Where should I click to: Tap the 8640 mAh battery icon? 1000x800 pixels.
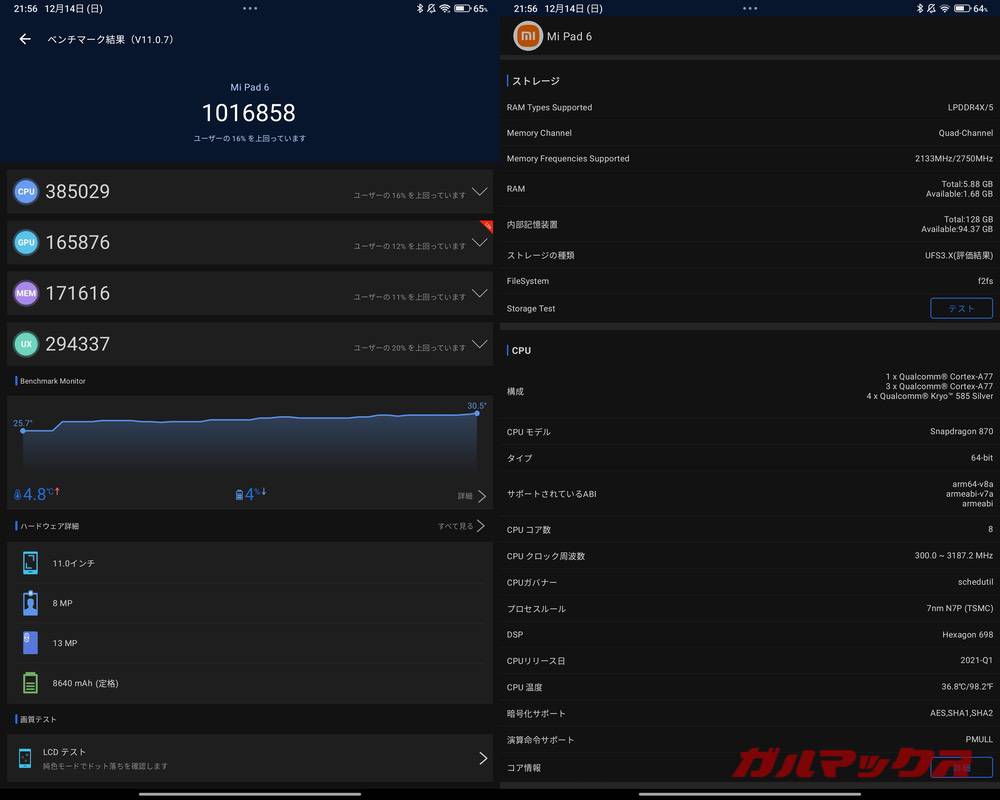point(30,683)
